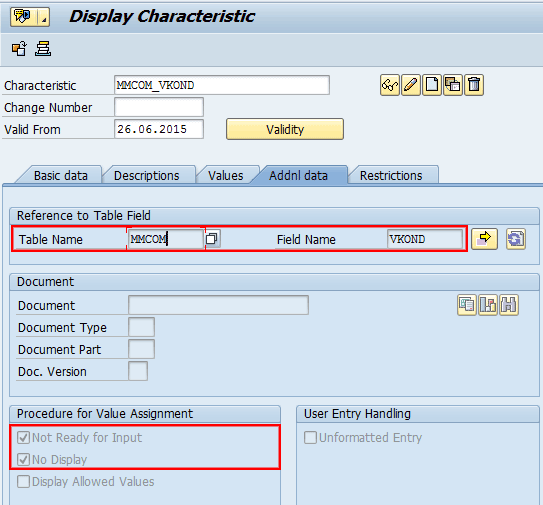Enable the Display Allowed Values checkbox
This screenshot has width=543, height=505.
point(23,481)
